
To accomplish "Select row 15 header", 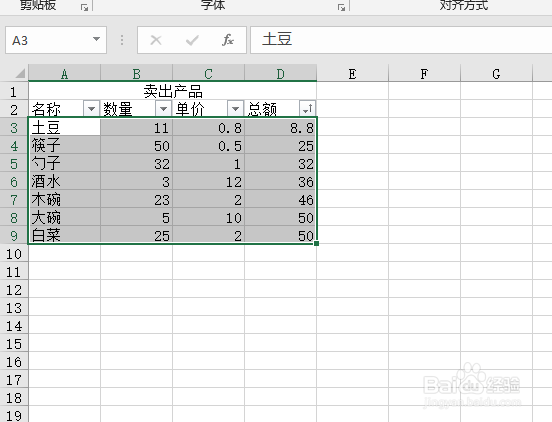I will pos(14,343).
